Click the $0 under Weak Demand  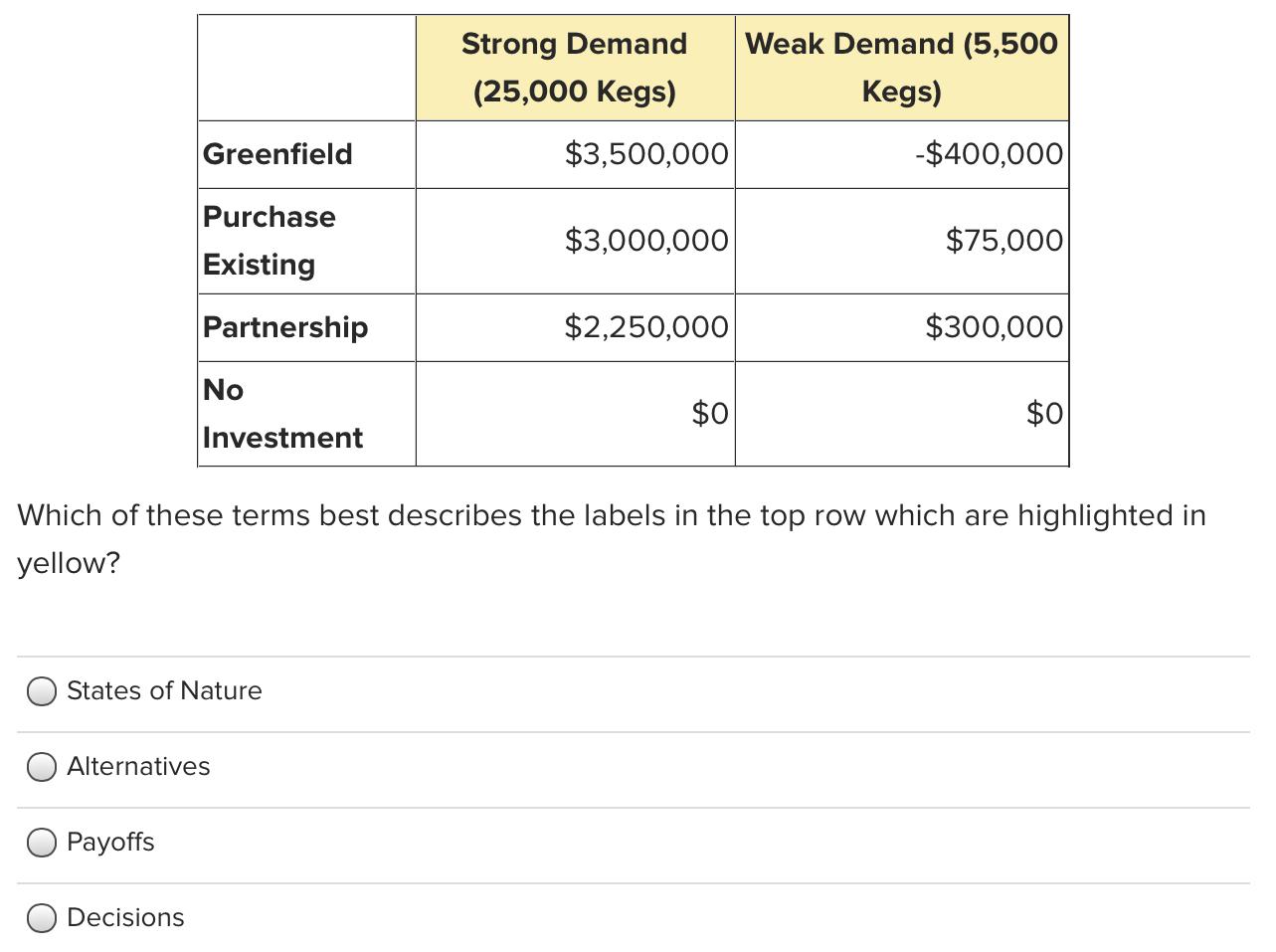click(x=1044, y=413)
